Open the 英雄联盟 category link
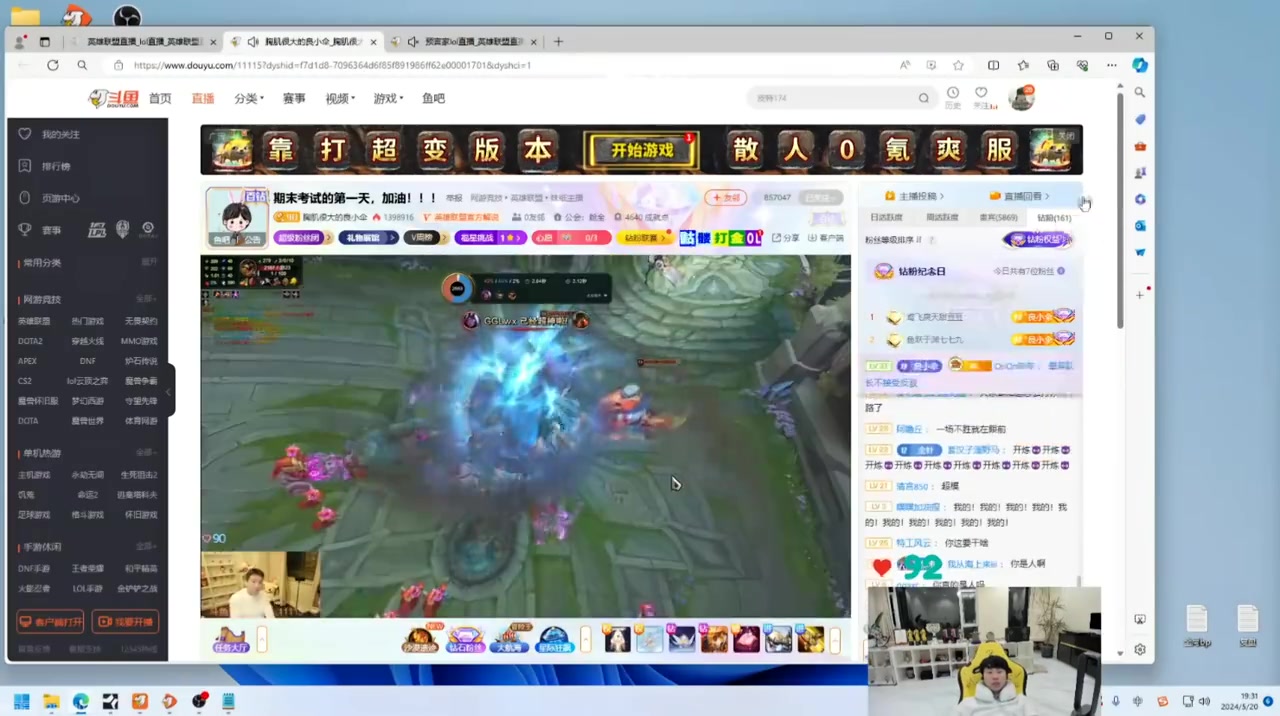1280x716 pixels. point(34,321)
